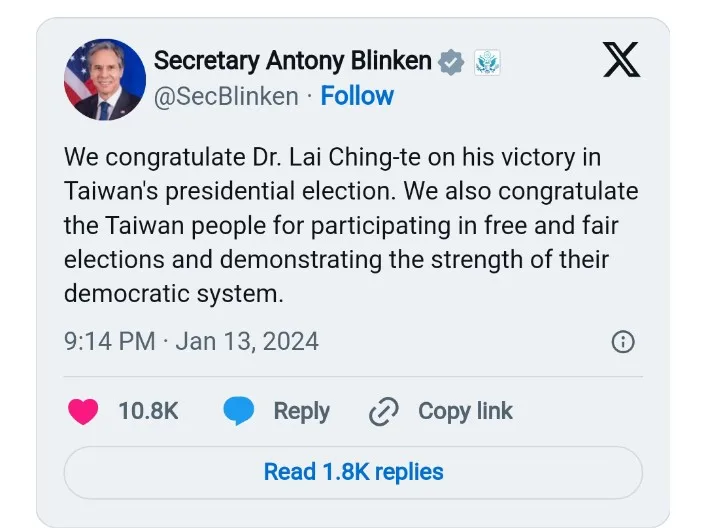This screenshot has height=528, width=706.
Task: Click the Jan 13, 2024 date
Action: (247, 341)
